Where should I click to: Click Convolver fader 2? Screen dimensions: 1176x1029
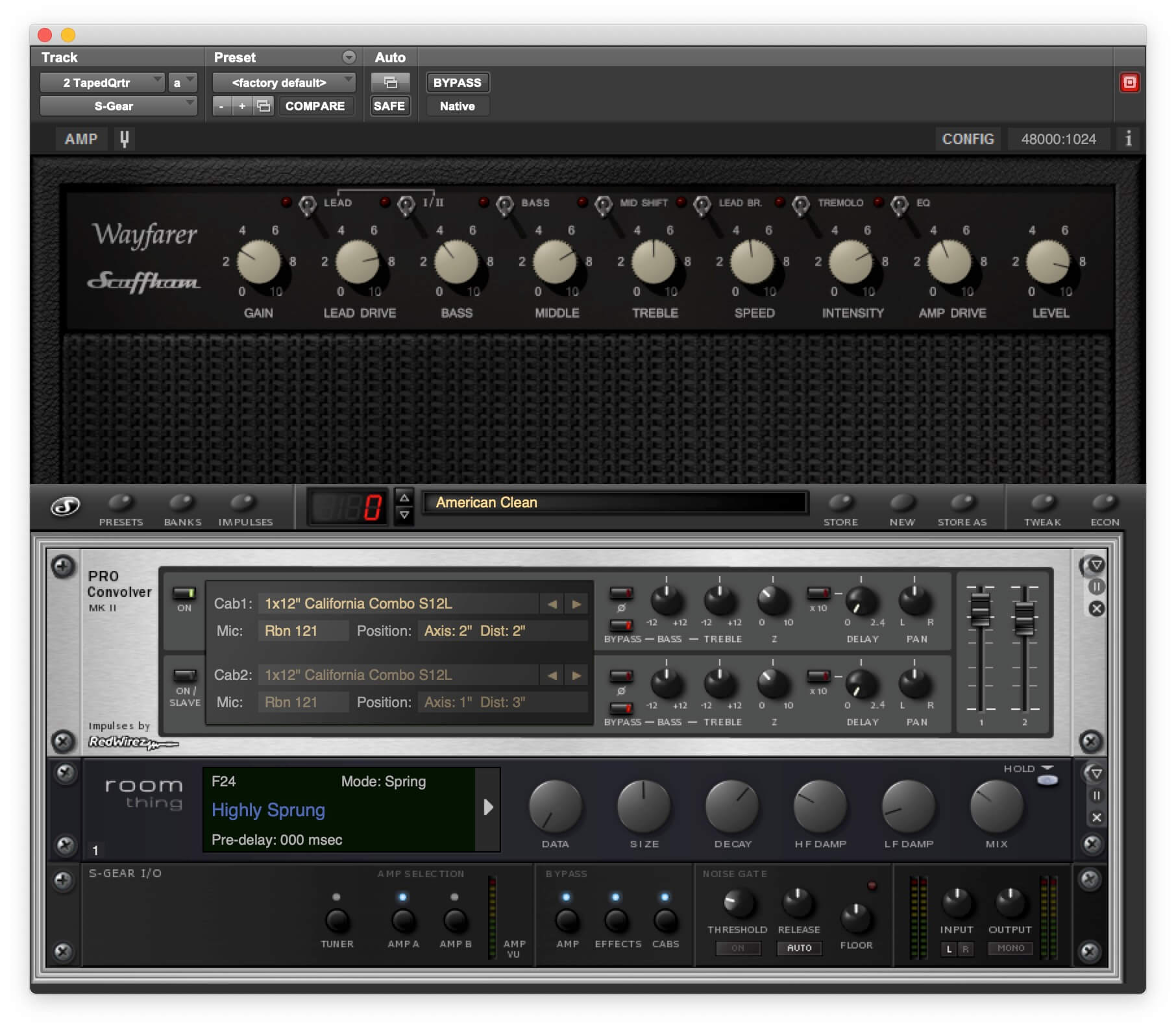click(1024, 618)
